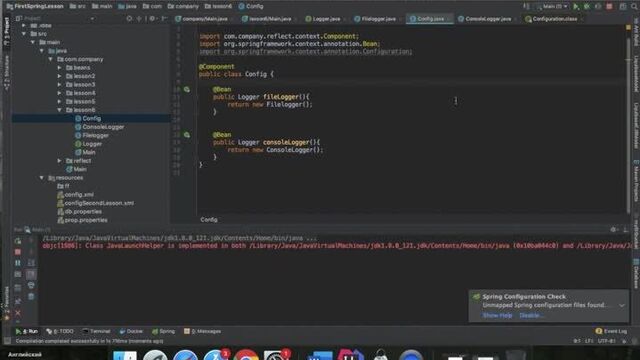
Task: Stop the process with red square in Run panel
Action: pos(18,252)
